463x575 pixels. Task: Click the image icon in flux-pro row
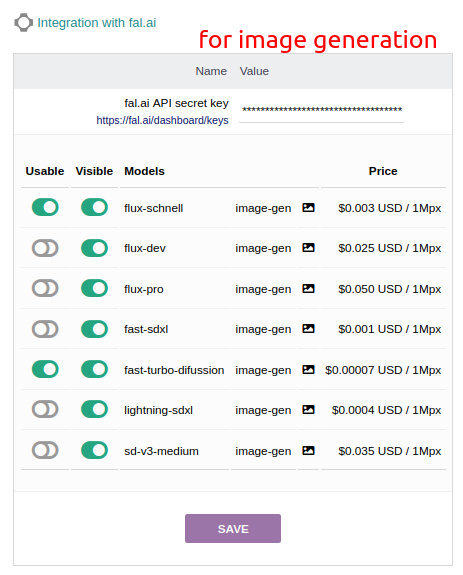[308, 289]
